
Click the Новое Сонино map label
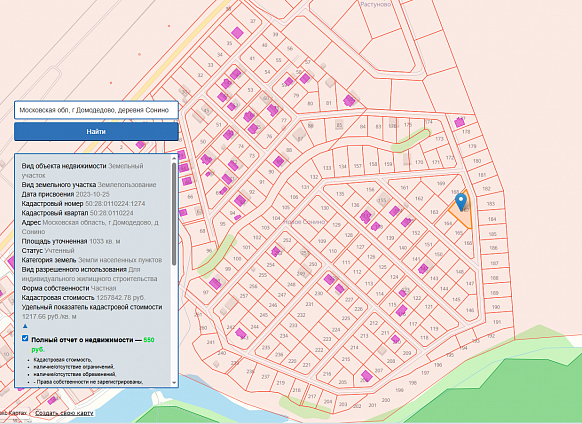point(304,222)
